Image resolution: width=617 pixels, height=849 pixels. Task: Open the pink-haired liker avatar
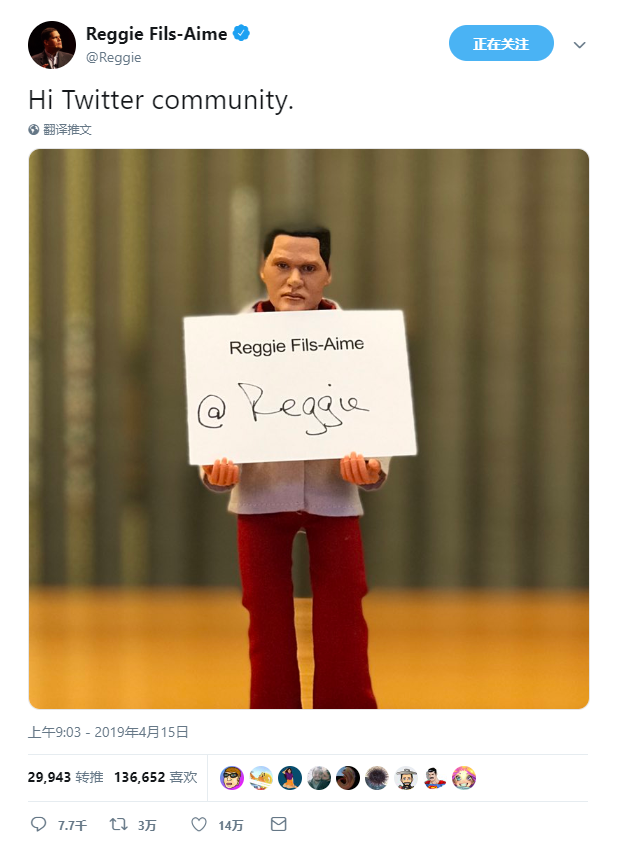tap(464, 778)
